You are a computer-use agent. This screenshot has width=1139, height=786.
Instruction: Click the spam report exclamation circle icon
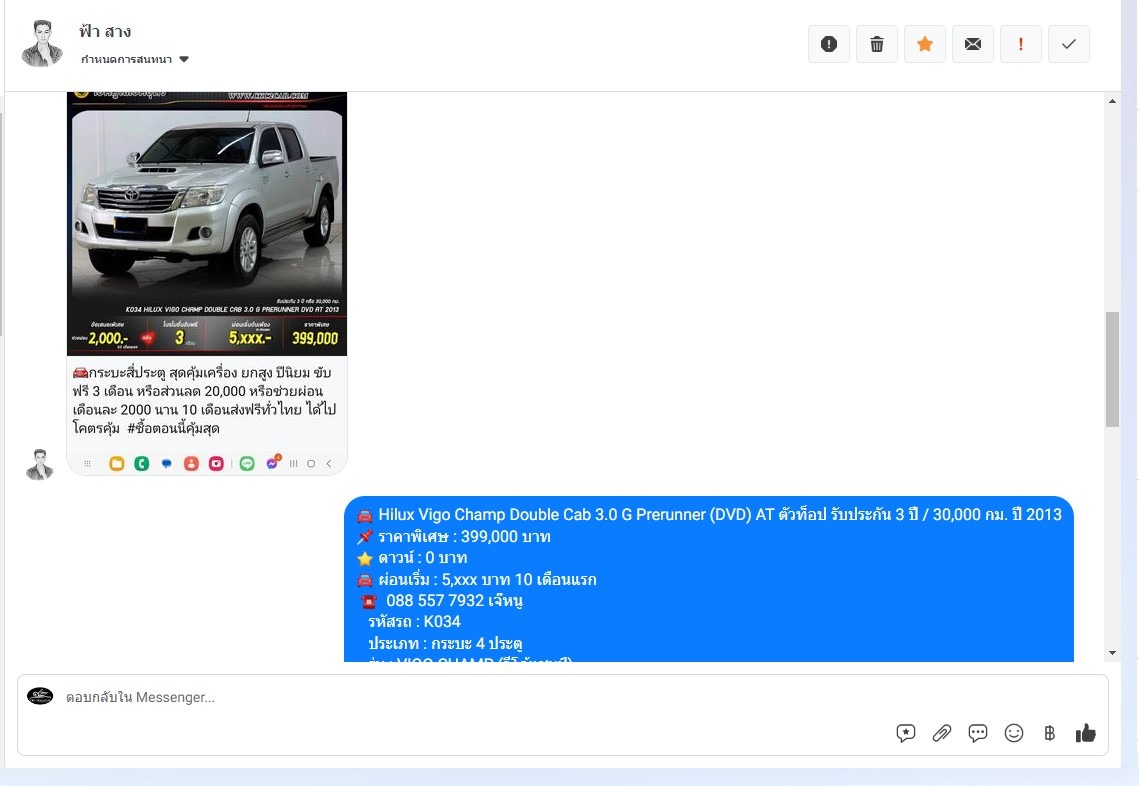(x=829, y=44)
